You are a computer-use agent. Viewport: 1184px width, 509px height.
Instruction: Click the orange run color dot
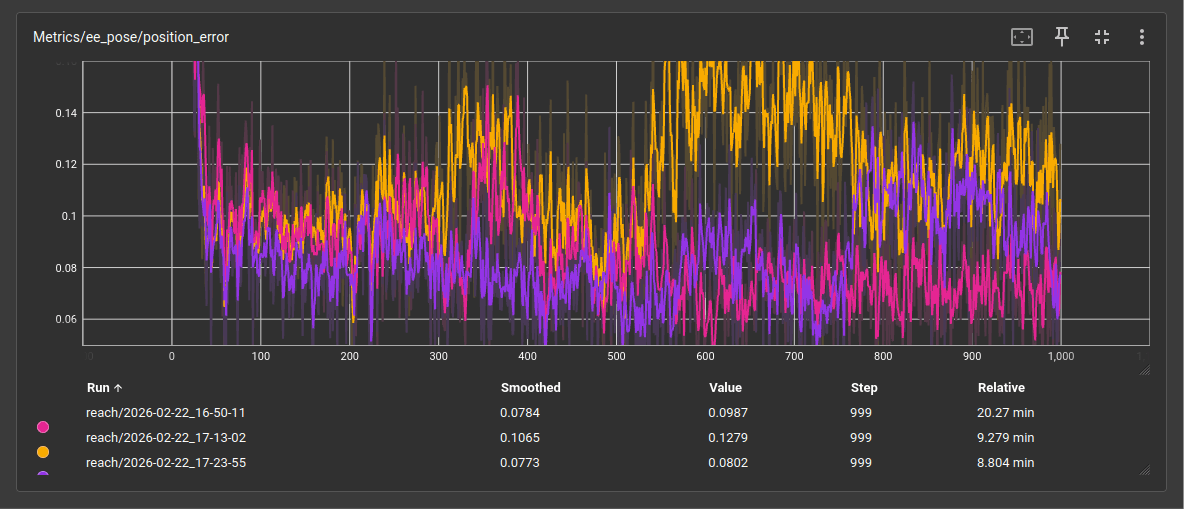coord(43,452)
